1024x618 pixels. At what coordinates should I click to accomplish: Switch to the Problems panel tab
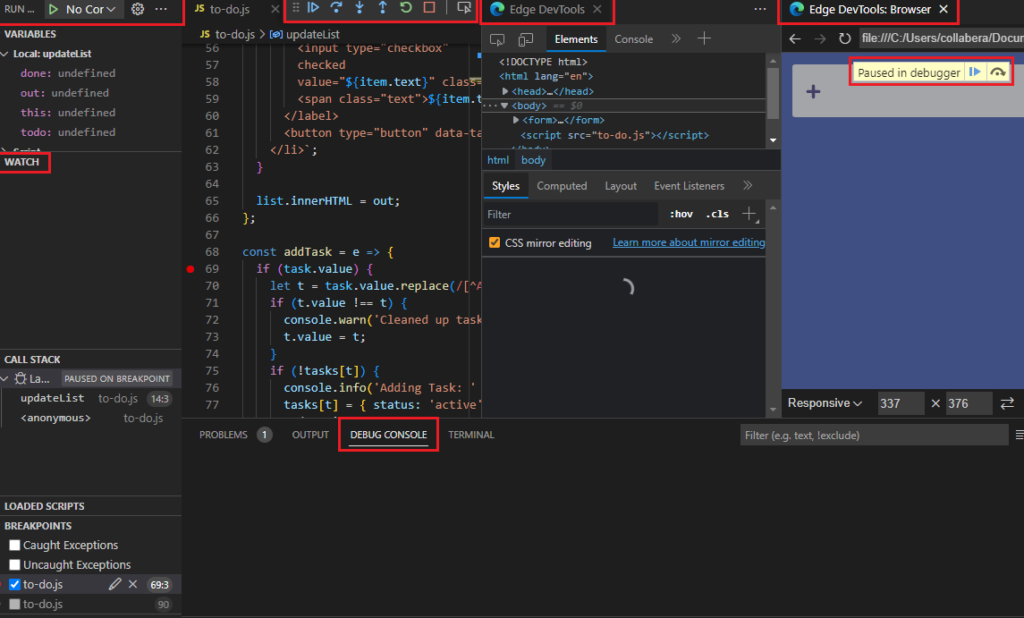pyautogui.click(x=223, y=434)
